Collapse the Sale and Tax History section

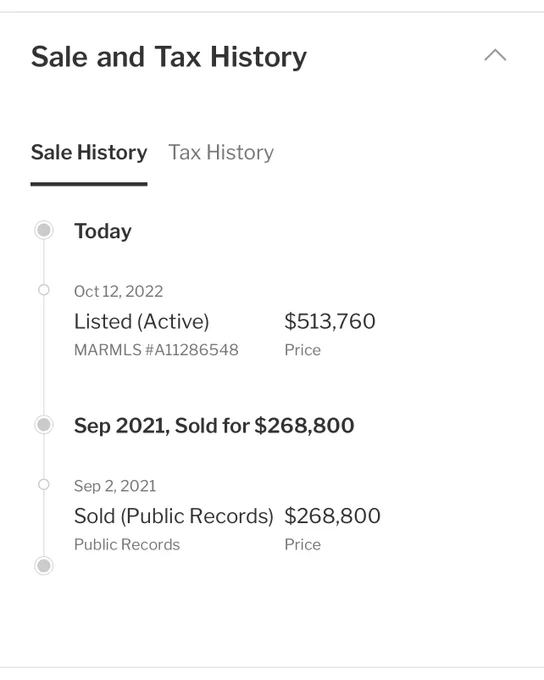495,56
